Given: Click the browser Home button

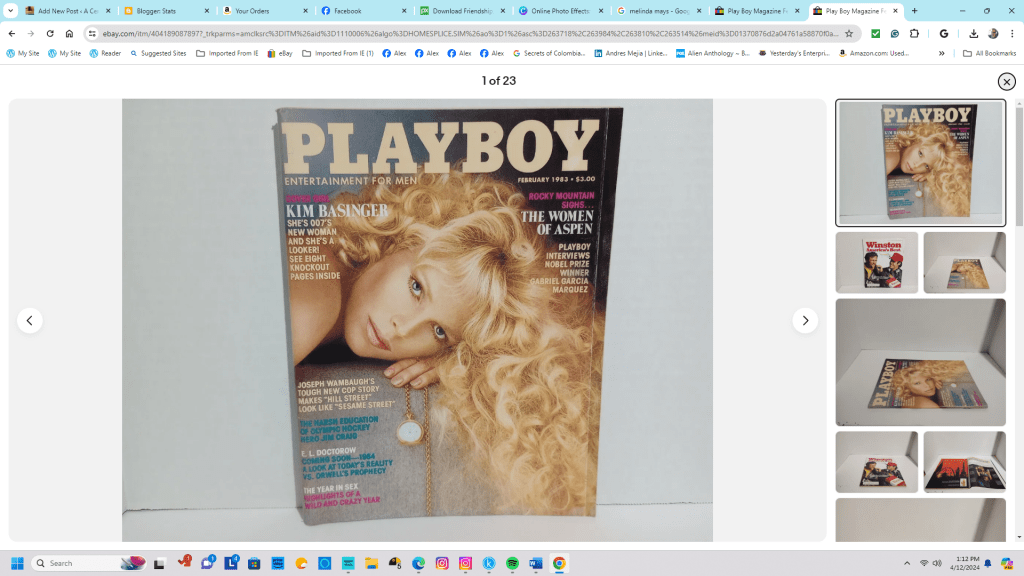Looking at the screenshot, I should pos(69,33).
